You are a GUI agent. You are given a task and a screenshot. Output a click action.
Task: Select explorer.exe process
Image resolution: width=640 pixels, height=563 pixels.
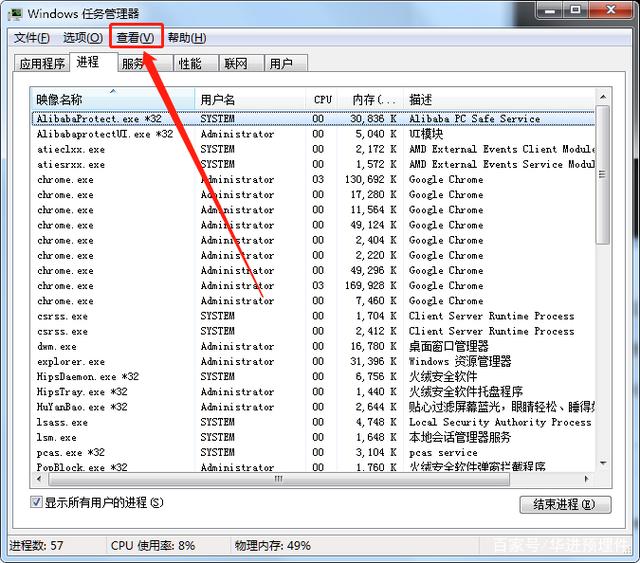(x=313, y=362)
